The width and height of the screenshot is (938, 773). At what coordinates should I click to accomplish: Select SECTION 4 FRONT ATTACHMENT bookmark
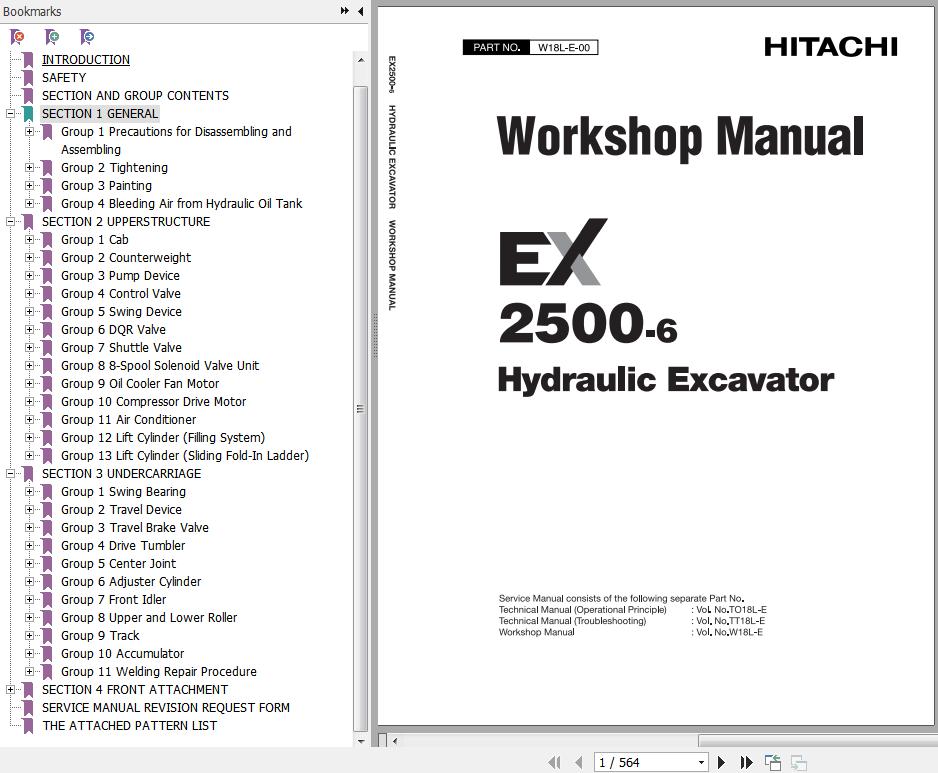click(x=135, y=689)
